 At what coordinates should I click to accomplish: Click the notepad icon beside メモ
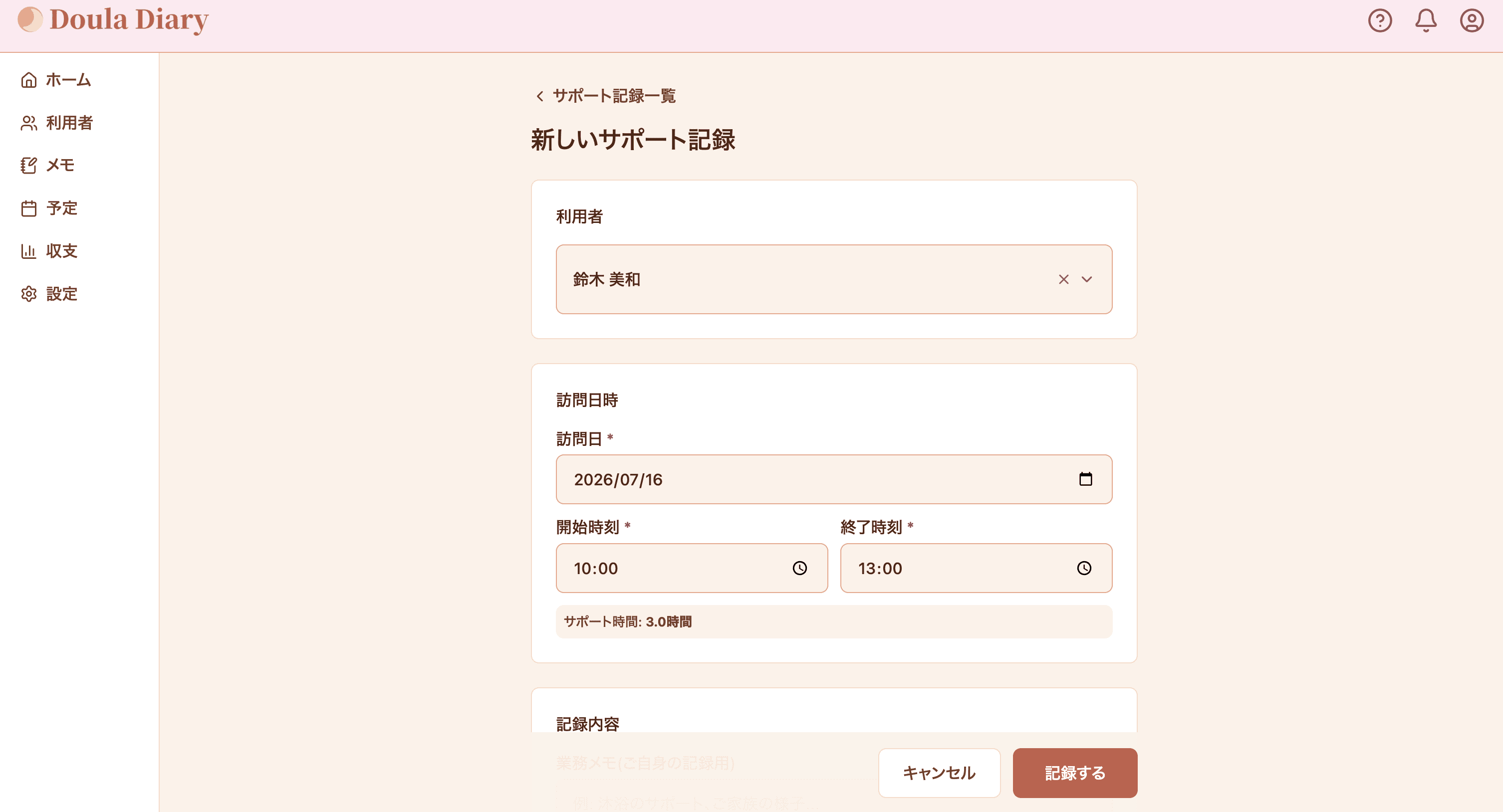(x=28, y=166)
